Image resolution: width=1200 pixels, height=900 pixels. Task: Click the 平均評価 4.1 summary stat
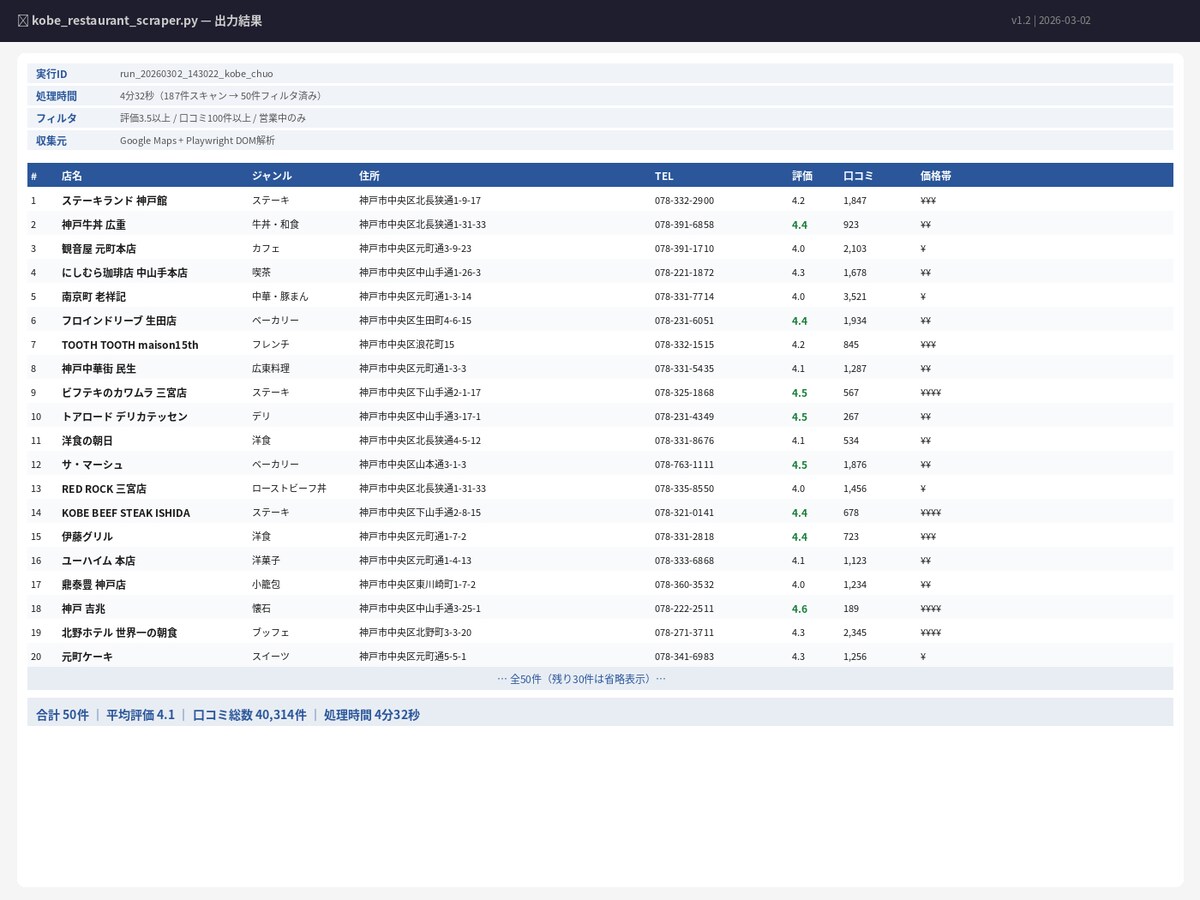coord(140,715)
